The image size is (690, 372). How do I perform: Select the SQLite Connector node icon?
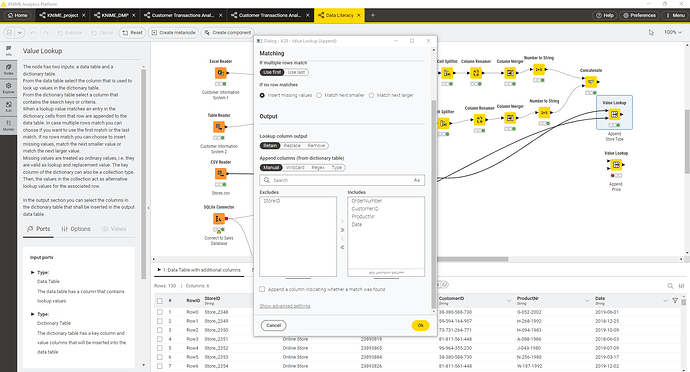click(x=219, y=218)
